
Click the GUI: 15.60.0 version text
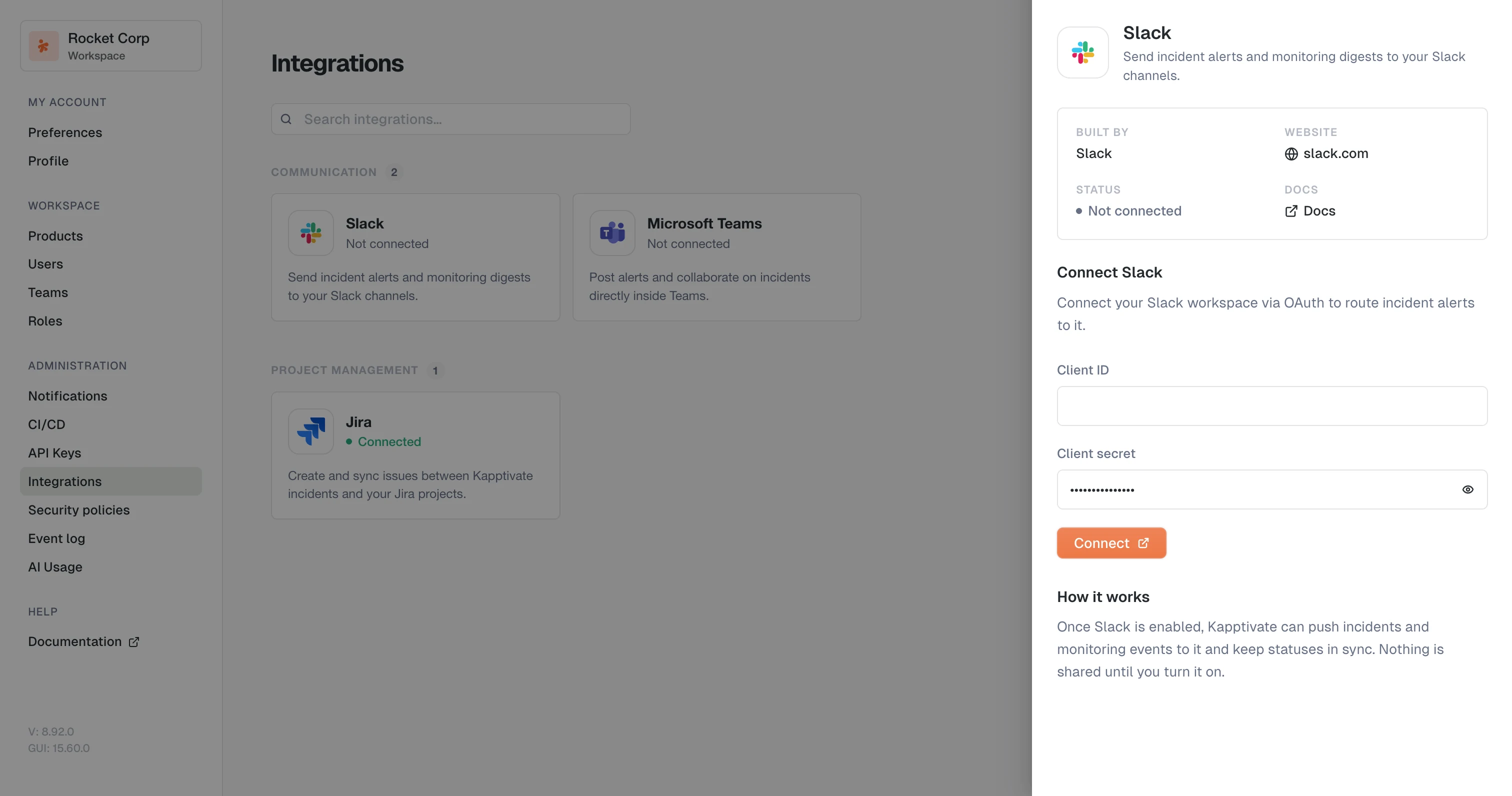tap(58, 748)
